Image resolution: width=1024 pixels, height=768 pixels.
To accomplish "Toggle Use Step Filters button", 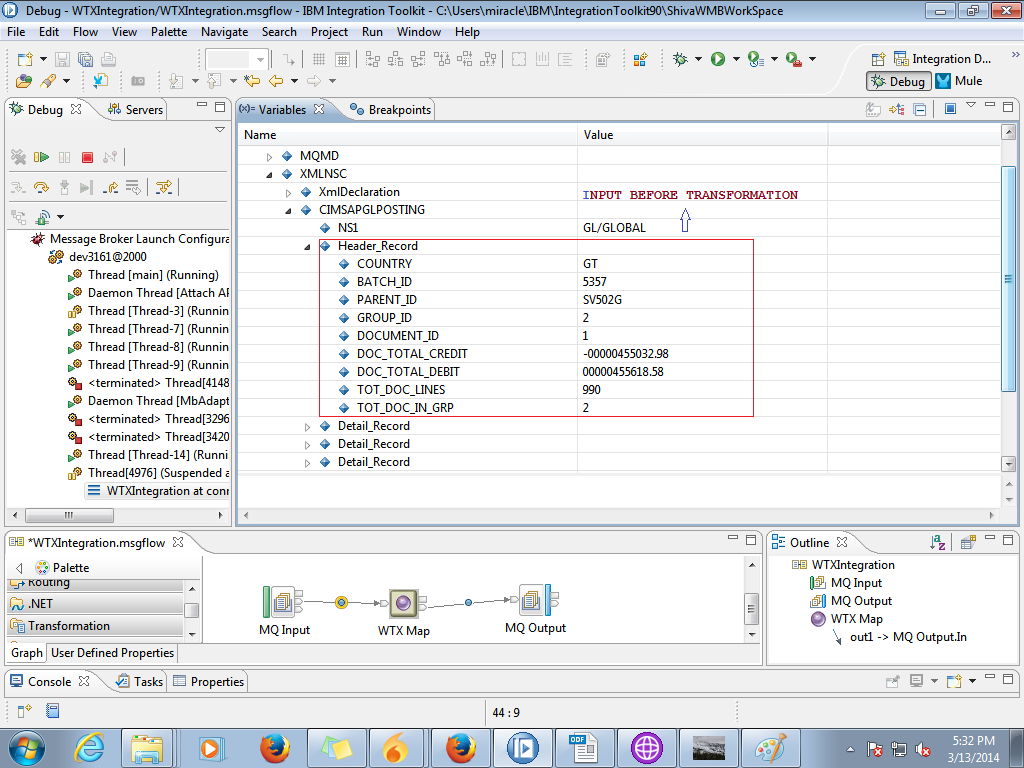I will pos(164,188).
